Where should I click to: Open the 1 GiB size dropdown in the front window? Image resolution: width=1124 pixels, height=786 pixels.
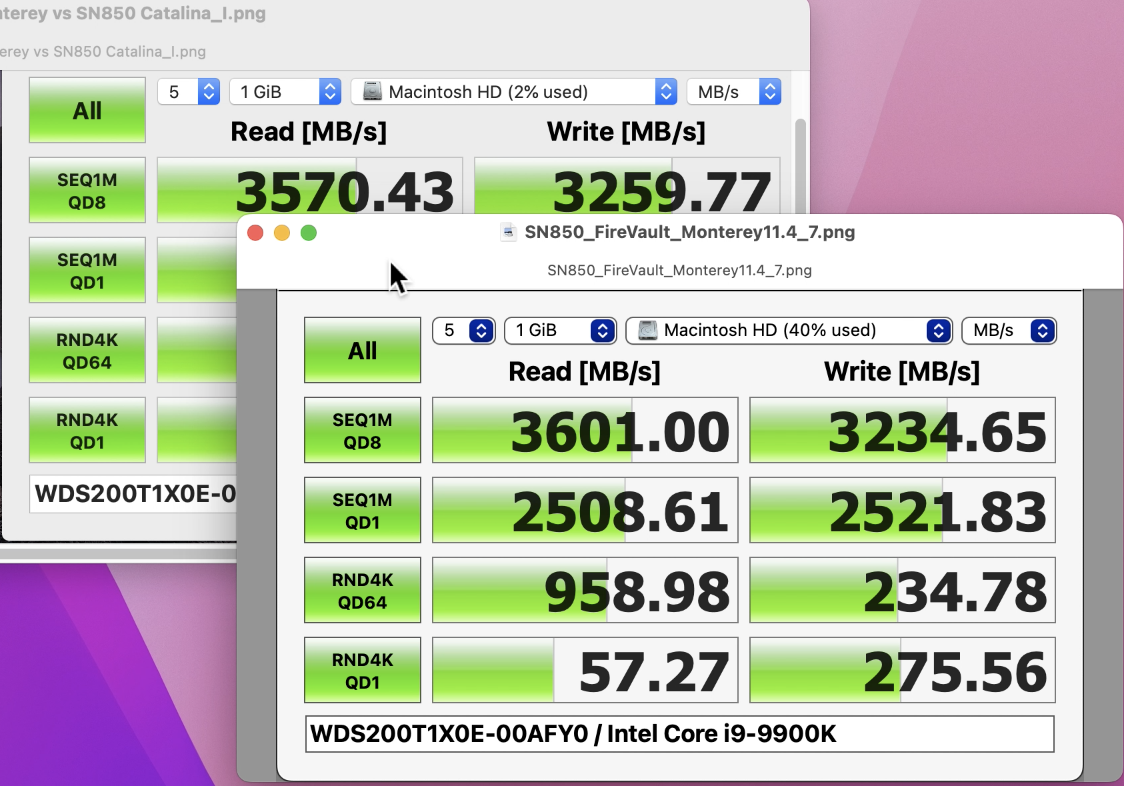561,331
